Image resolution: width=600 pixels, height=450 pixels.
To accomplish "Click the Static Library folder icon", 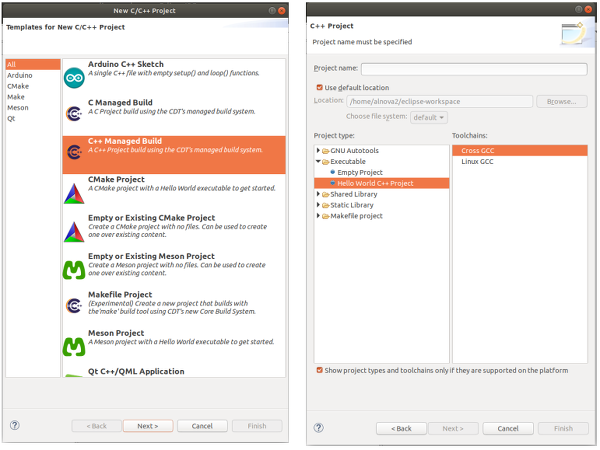I will click(326, 205).
